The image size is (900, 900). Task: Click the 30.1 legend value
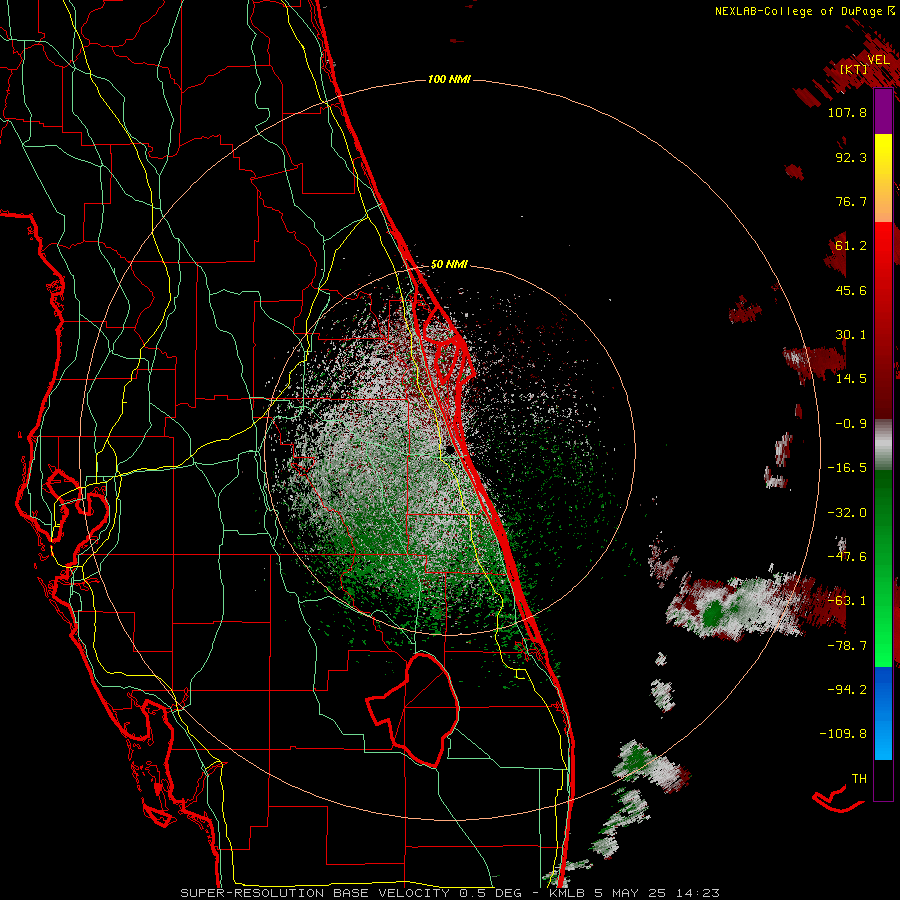851,335
